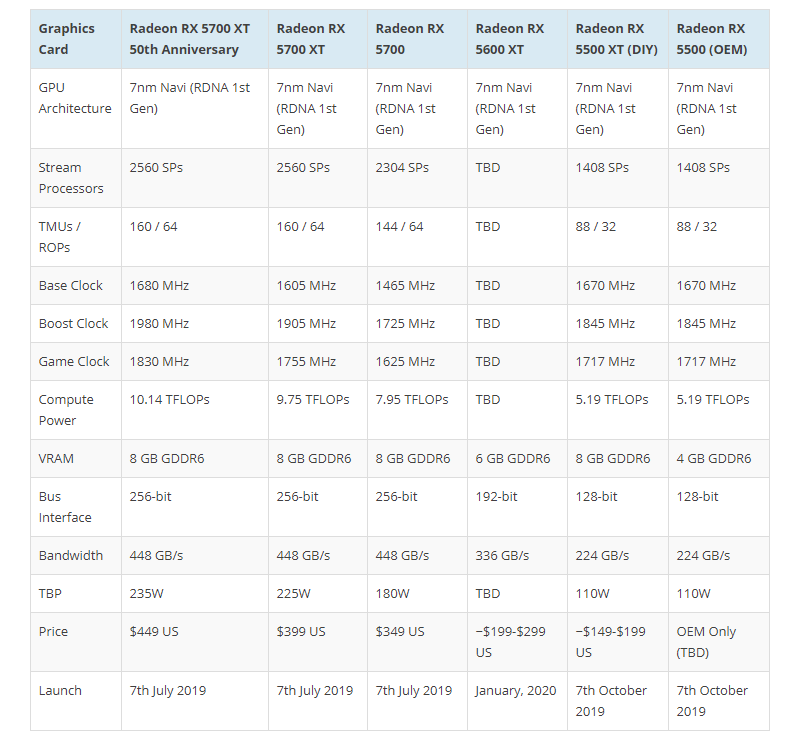
Task: Click the OEM Only (TBD) price cell
Action: (x=719, y=642)
